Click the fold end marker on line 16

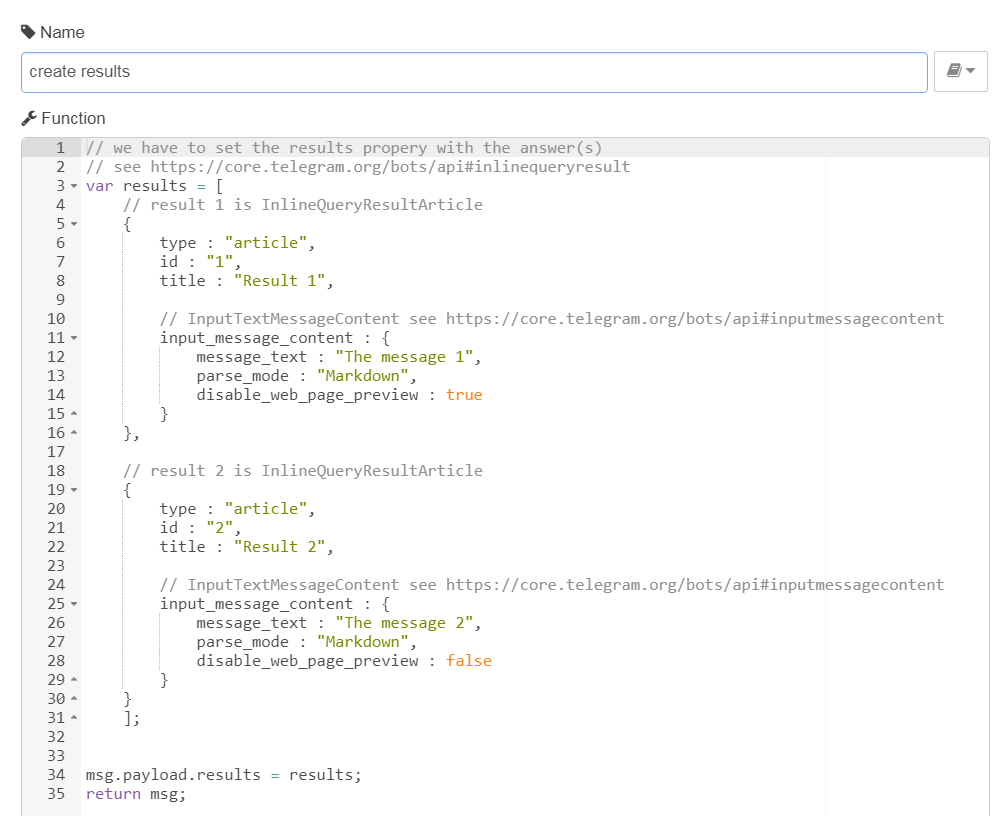coord(74,433)
